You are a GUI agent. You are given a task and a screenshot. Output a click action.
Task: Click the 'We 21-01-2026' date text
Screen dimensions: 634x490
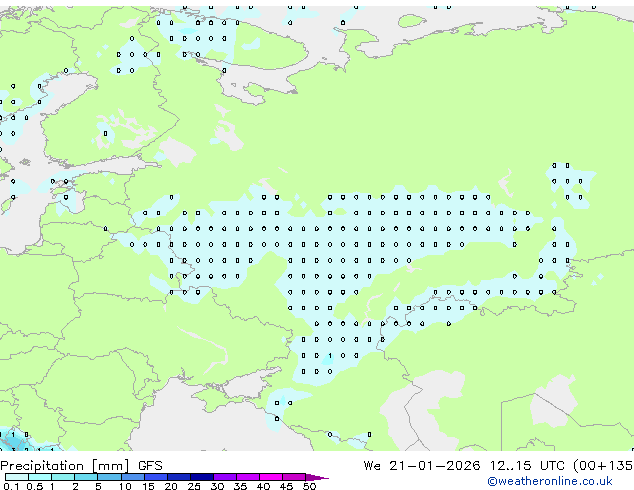coord(422,466)
